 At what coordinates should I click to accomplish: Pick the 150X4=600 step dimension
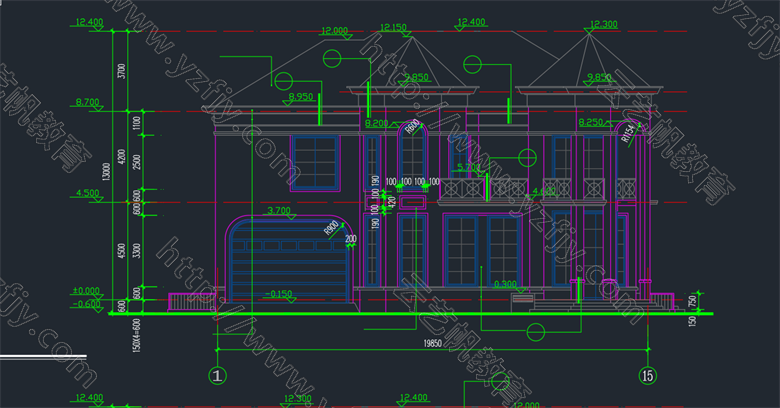tap(137, 336)
